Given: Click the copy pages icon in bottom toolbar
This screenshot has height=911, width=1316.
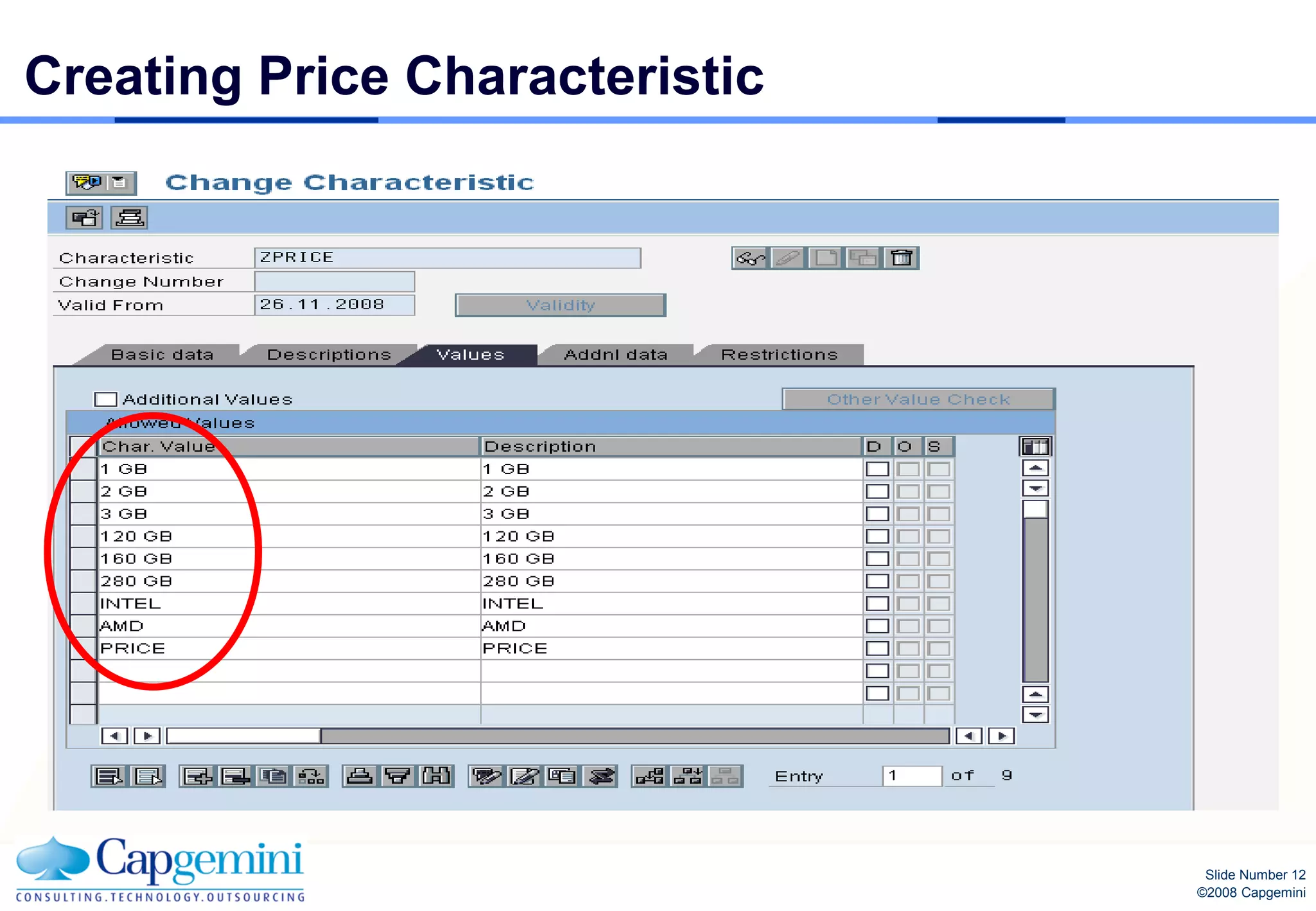Looking at the screenshot, I should point(274,777).
